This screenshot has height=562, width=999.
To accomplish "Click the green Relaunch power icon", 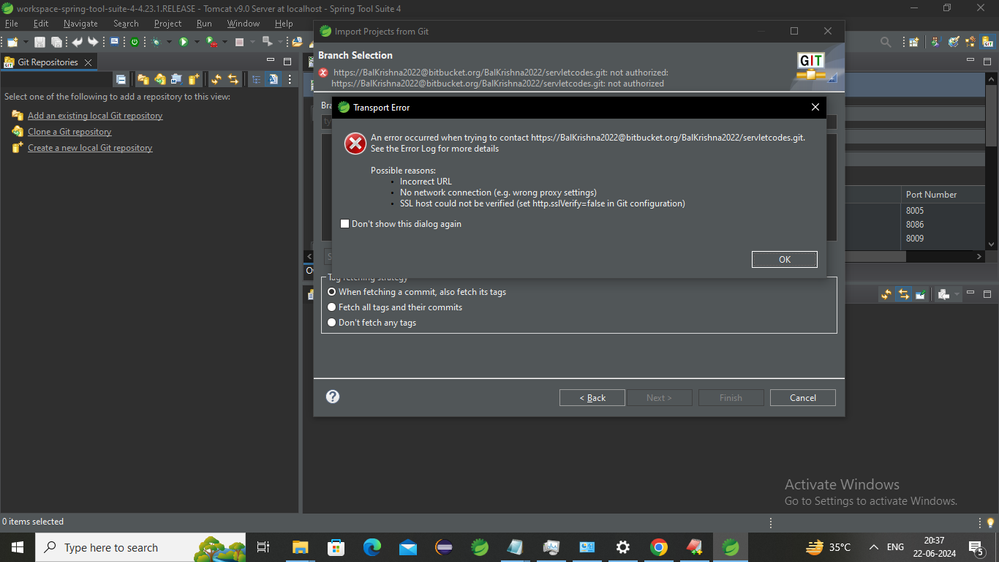I will pyautogui.click(x=134, y=42).
